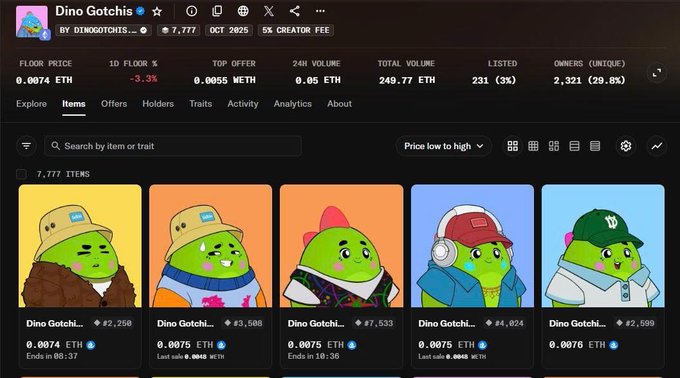The width and height of the screenshot is (680, 378).
Task: Toggle the filters panel icon
Action: click(x=26, y=146)
